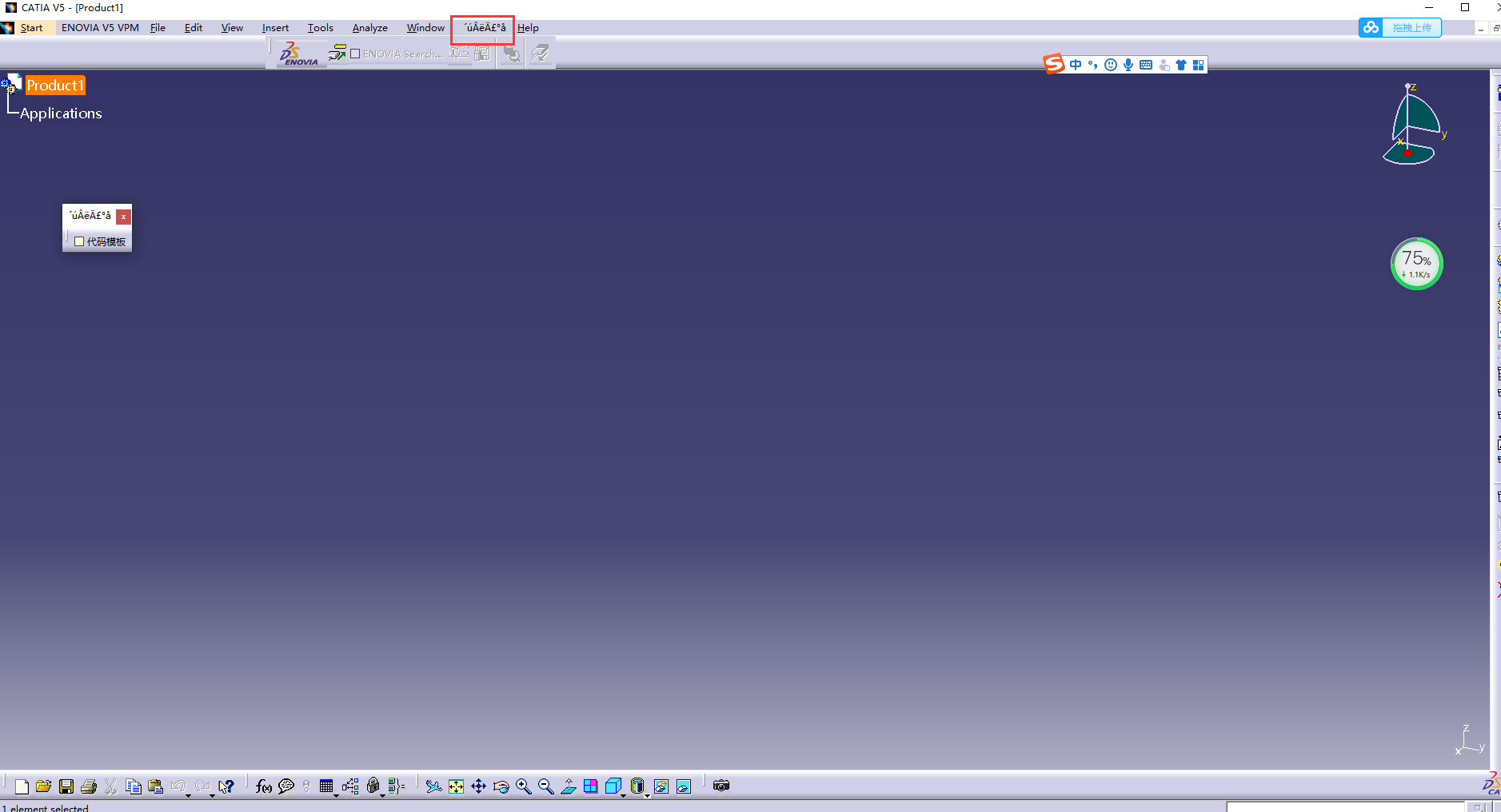The image size is (1501, 812).
Task: Click the Fit All In icon
Action: point(456,786)
